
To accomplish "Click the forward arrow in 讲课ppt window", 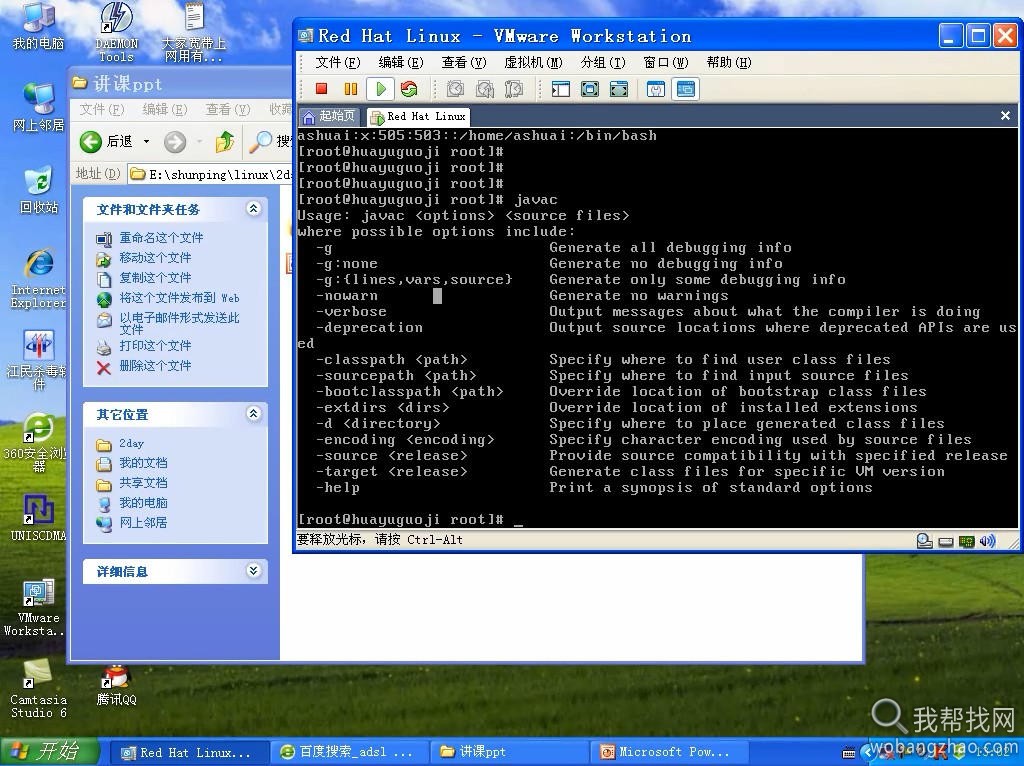I will click(175, 142).
